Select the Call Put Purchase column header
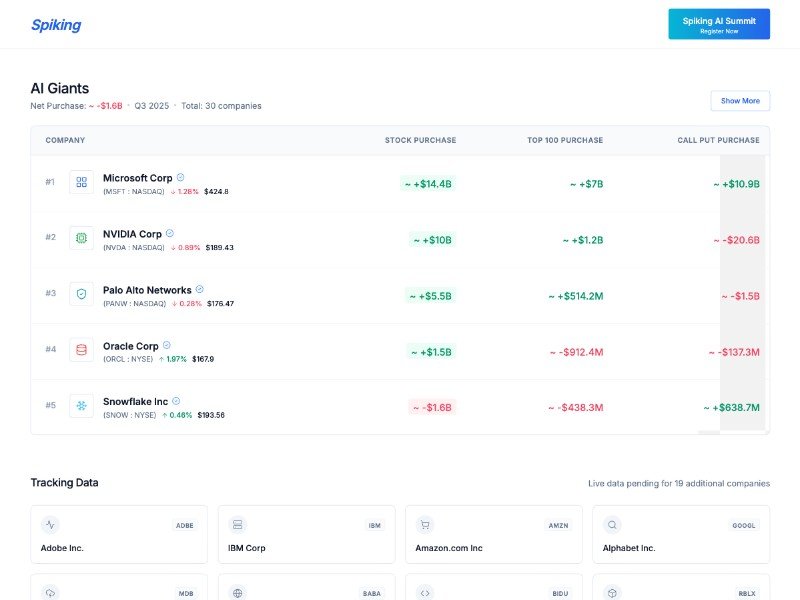800x600 pixels. 718,140
